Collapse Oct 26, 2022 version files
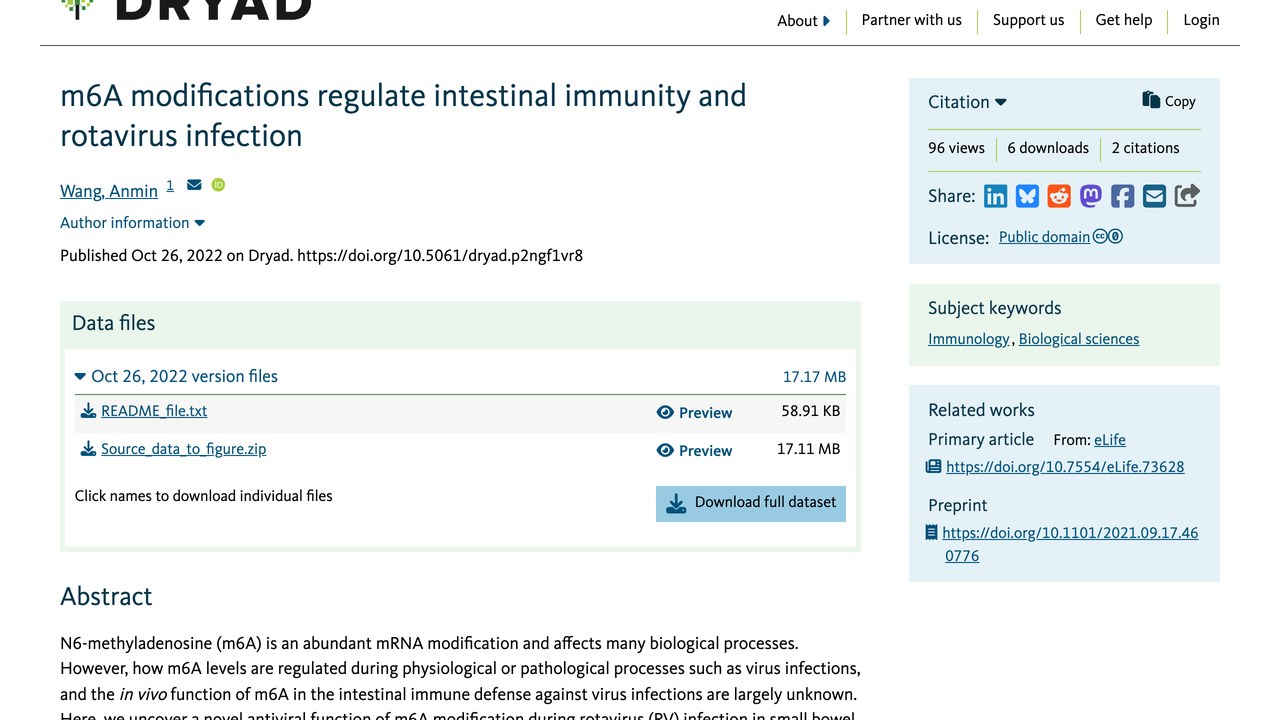This screenshot has width=1280, height=720. pos(176,376)
